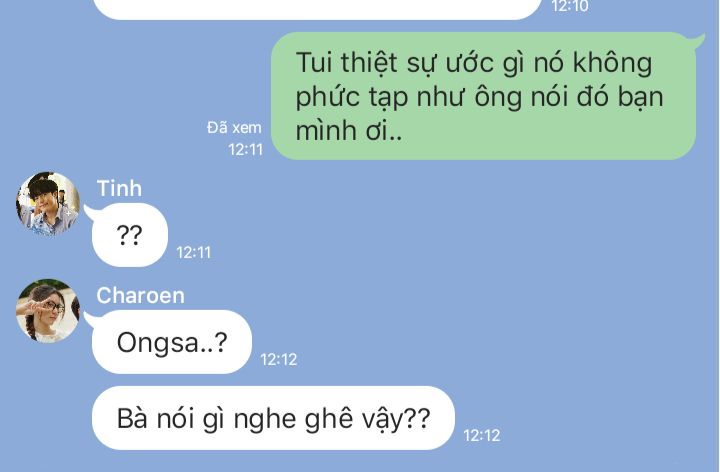Click "mình ơi.." in the green message

point(349,131)
